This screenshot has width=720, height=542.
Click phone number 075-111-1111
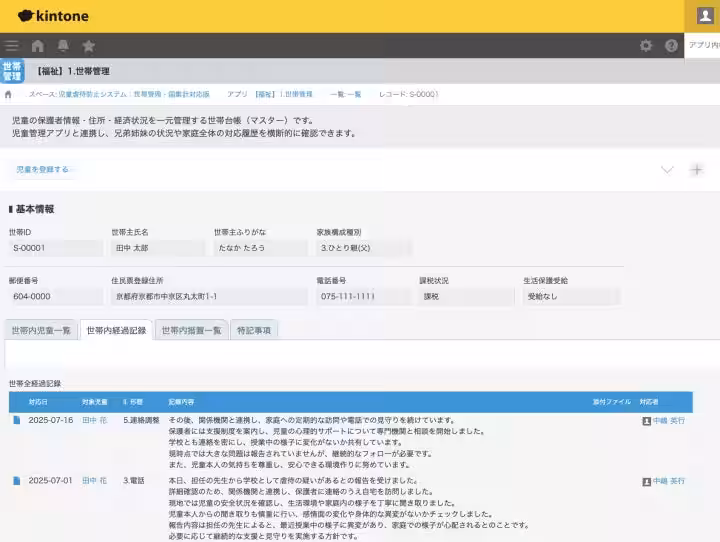click(364, 297)
